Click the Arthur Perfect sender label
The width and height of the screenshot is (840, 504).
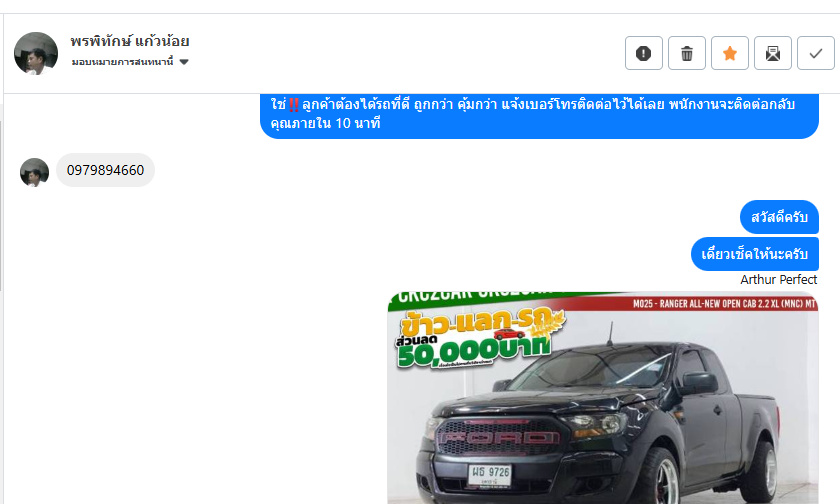pyautogui.click(x=778, y=280)
